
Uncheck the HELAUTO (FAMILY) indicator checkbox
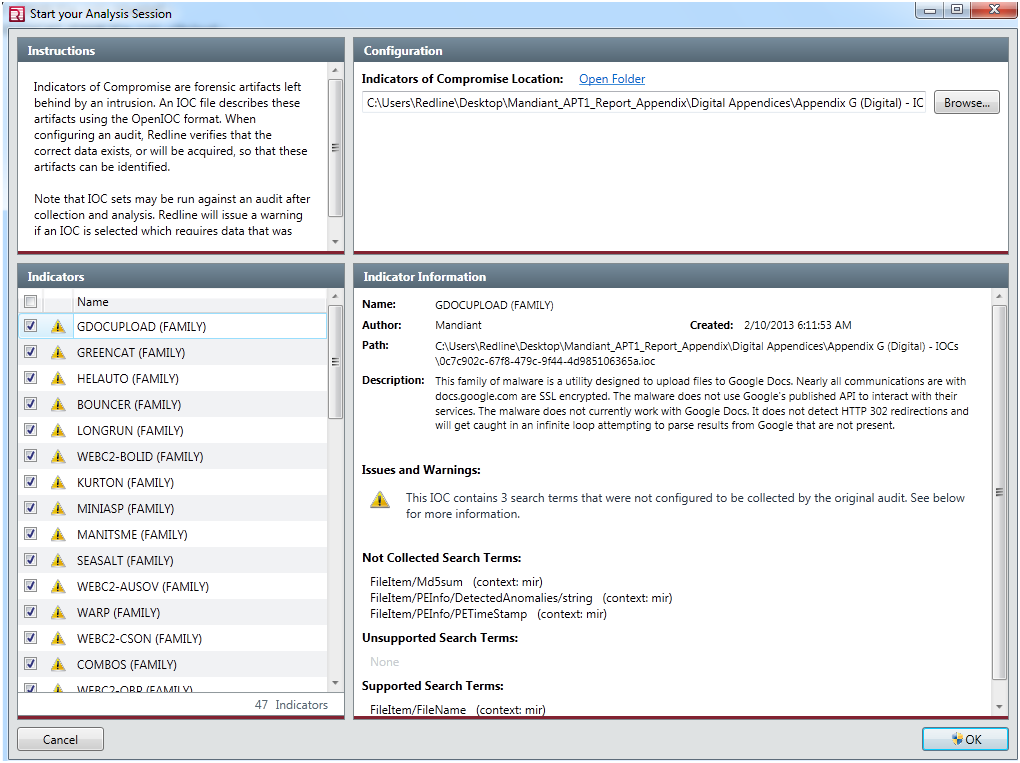[x=31, y=378]
